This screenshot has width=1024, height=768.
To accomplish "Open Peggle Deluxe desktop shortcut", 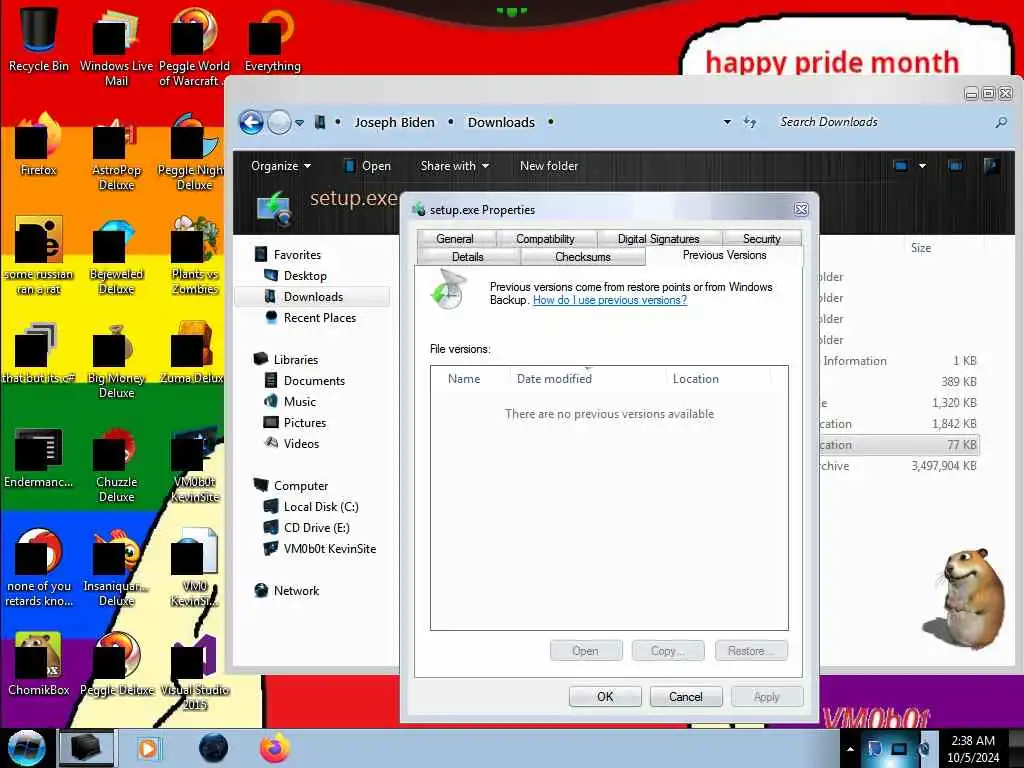I will click(x=116, y=665).
